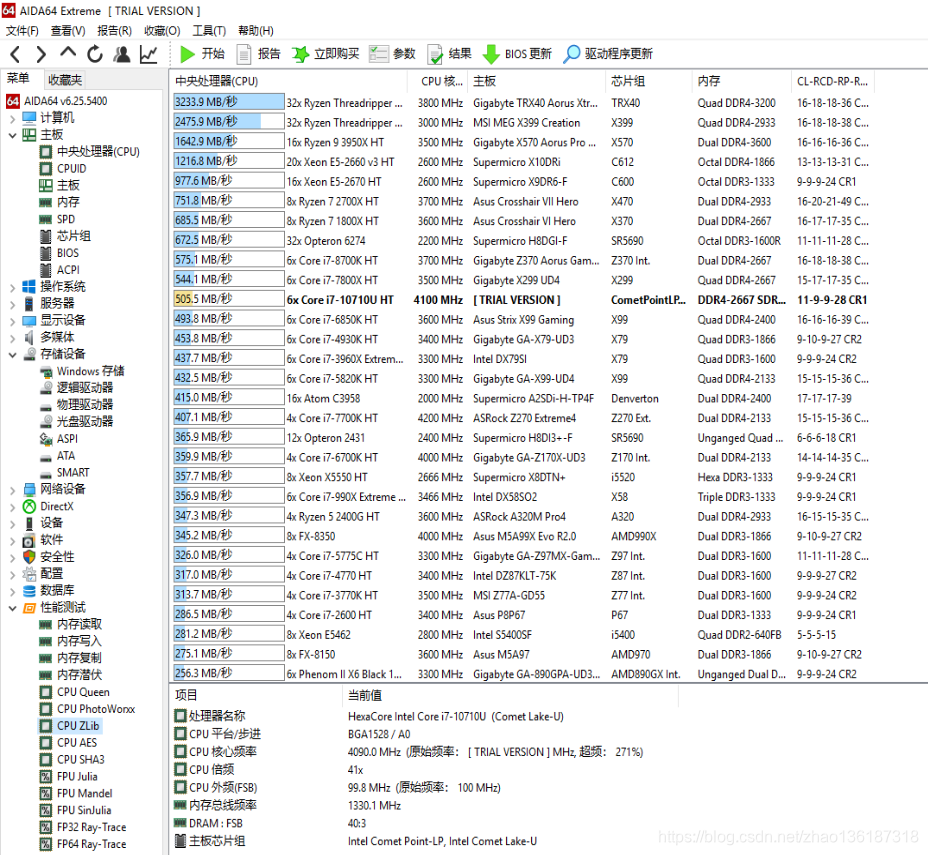The height and width of the screenshot is (855, 928).
Task: Select CPU AES benchmark
Action: 68,743
